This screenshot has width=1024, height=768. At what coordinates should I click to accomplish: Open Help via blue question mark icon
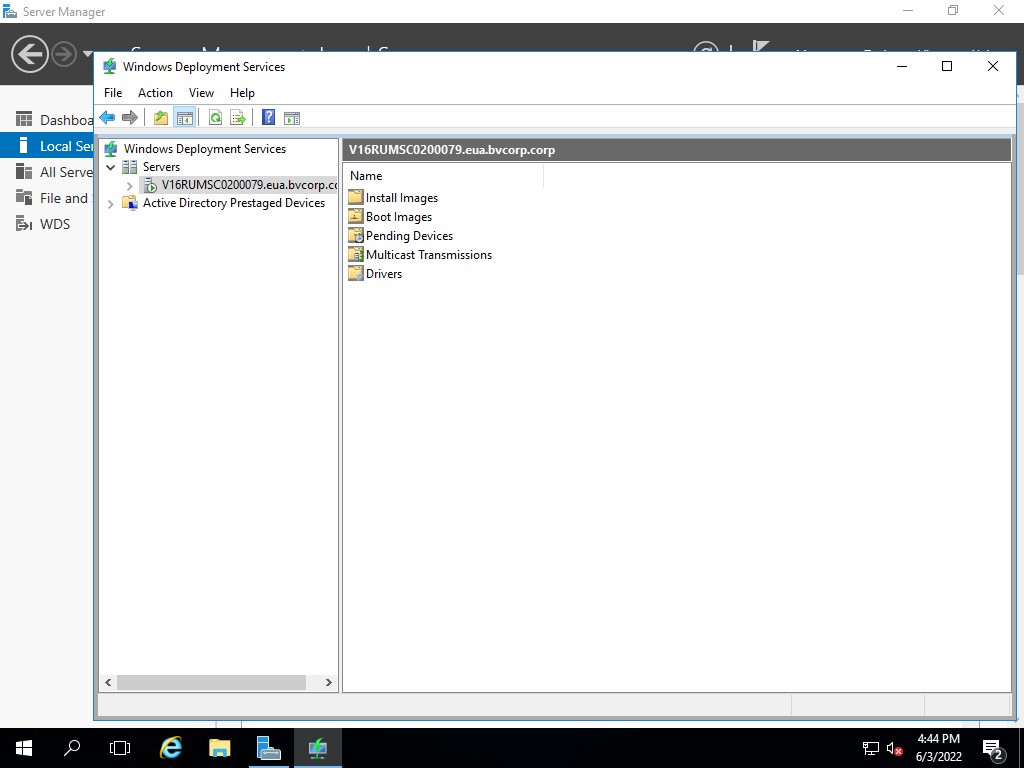pyautogui.click(x=268, y=118)
